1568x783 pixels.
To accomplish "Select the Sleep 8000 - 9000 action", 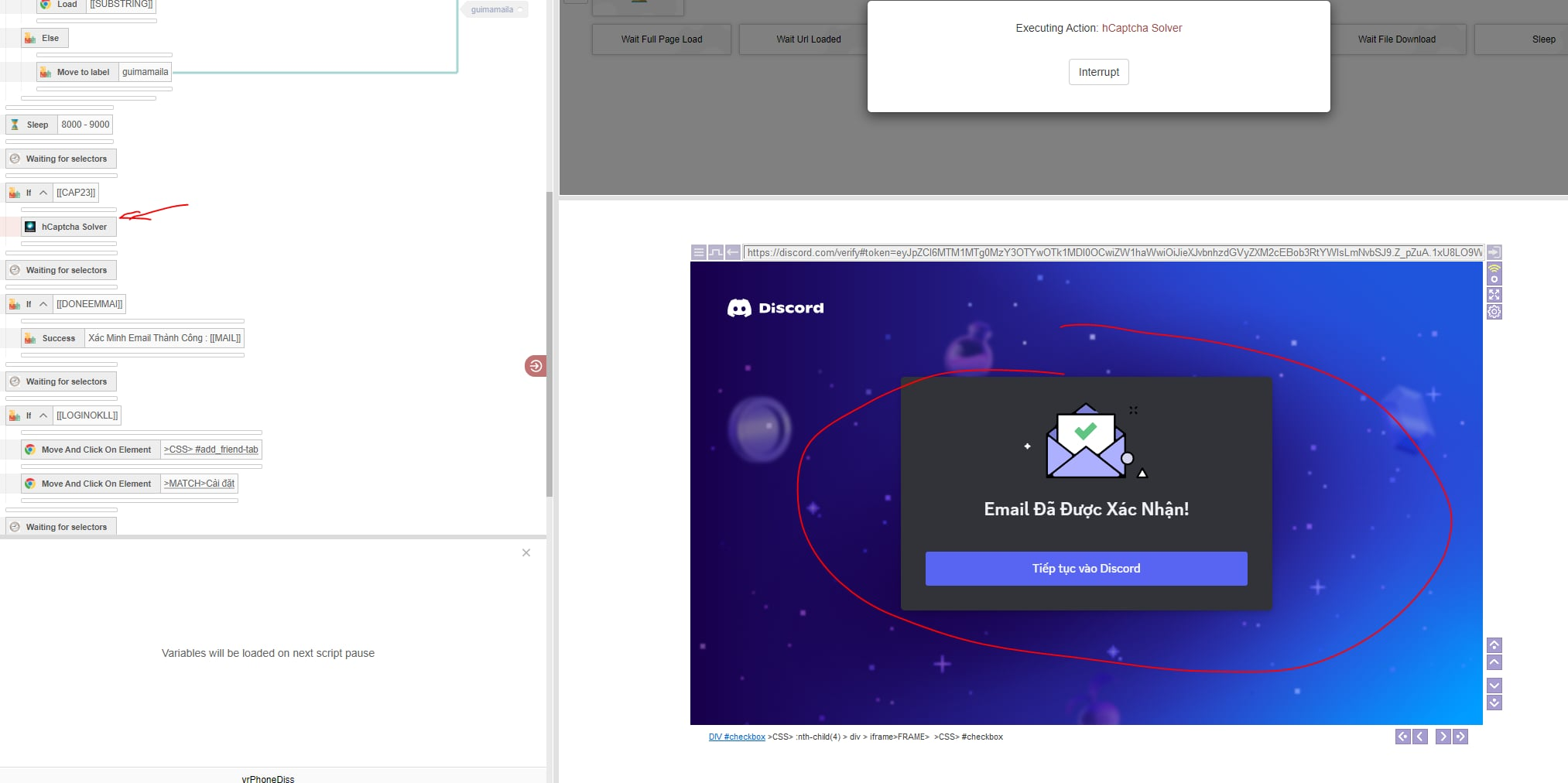I will pos(37,125).
